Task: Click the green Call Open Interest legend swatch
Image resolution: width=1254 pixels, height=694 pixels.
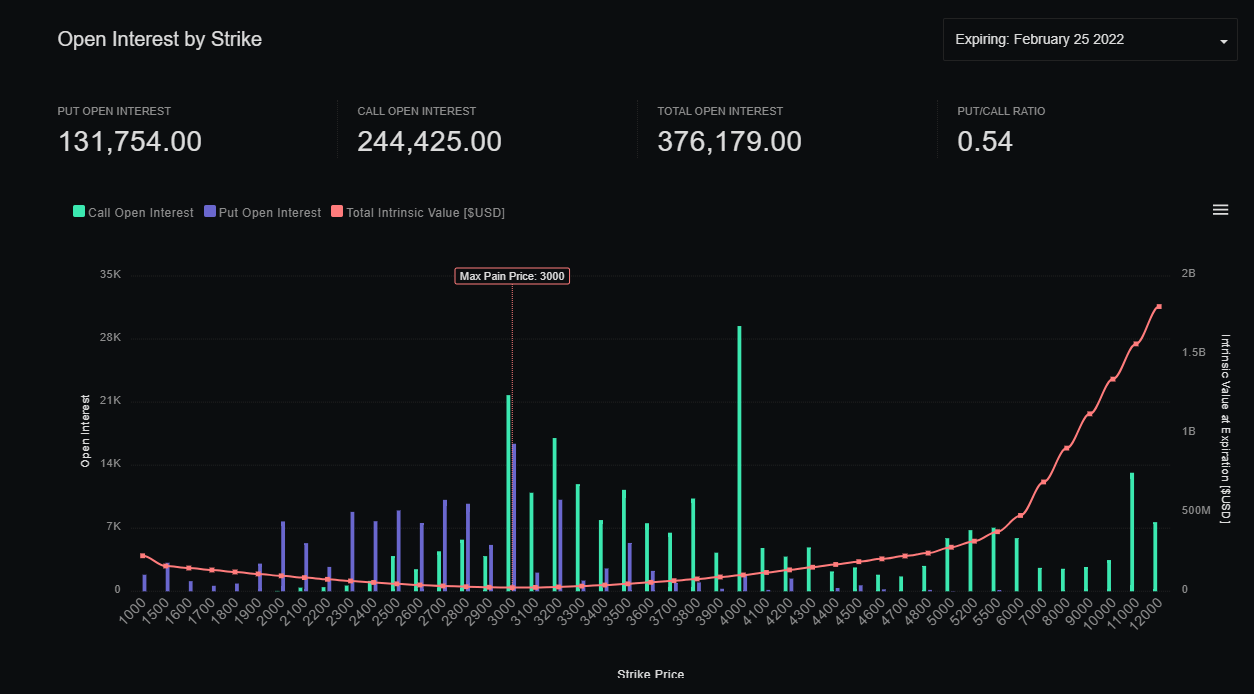Action: pyautogui.click(x=79, y=212)
